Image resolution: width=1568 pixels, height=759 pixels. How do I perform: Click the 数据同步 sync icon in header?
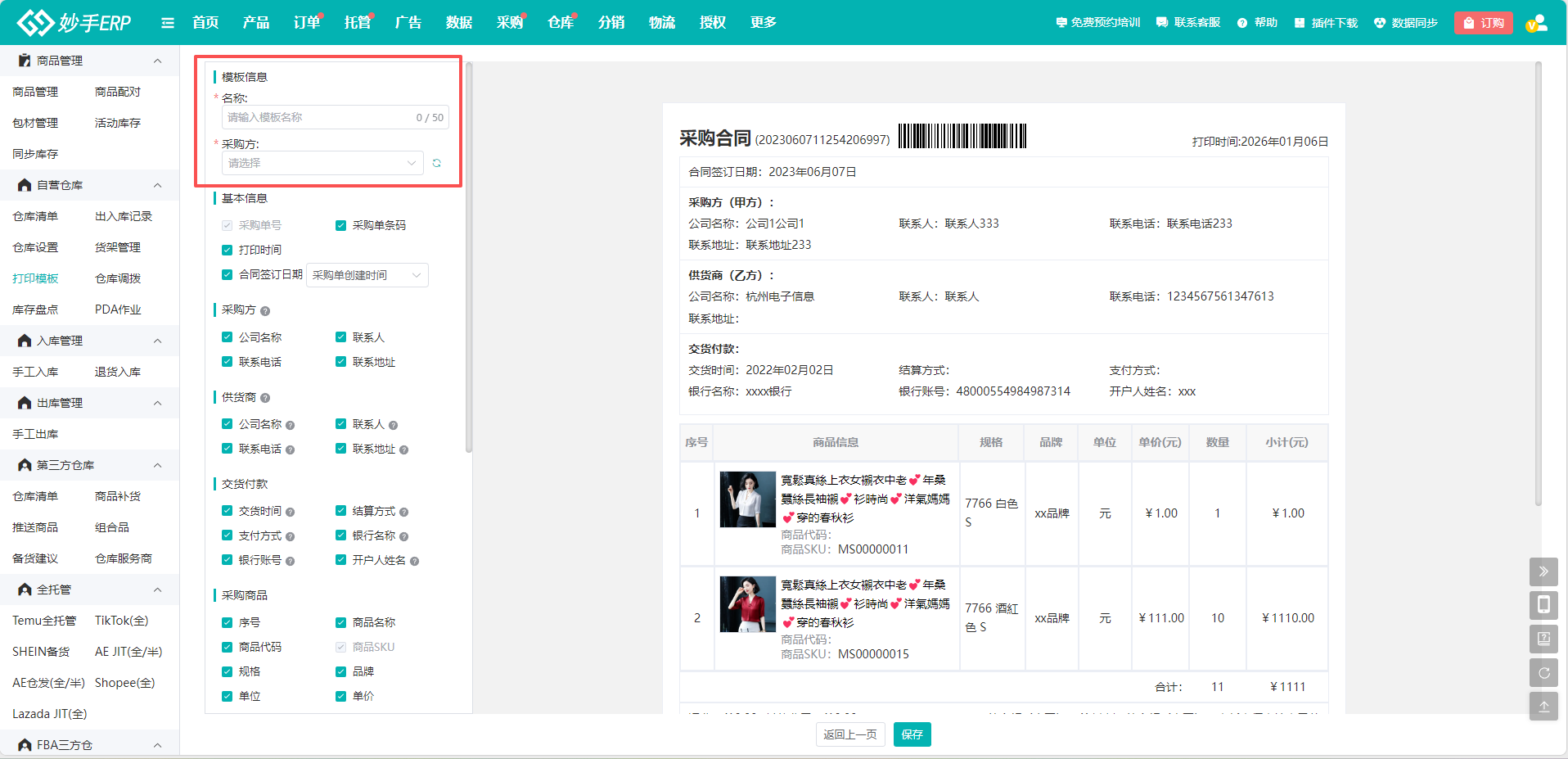click(x=1380, y=23)
